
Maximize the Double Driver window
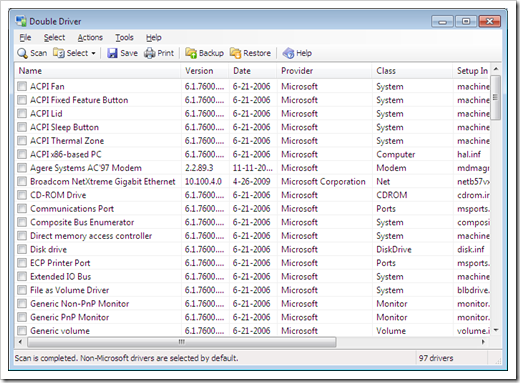click(466, 22)
